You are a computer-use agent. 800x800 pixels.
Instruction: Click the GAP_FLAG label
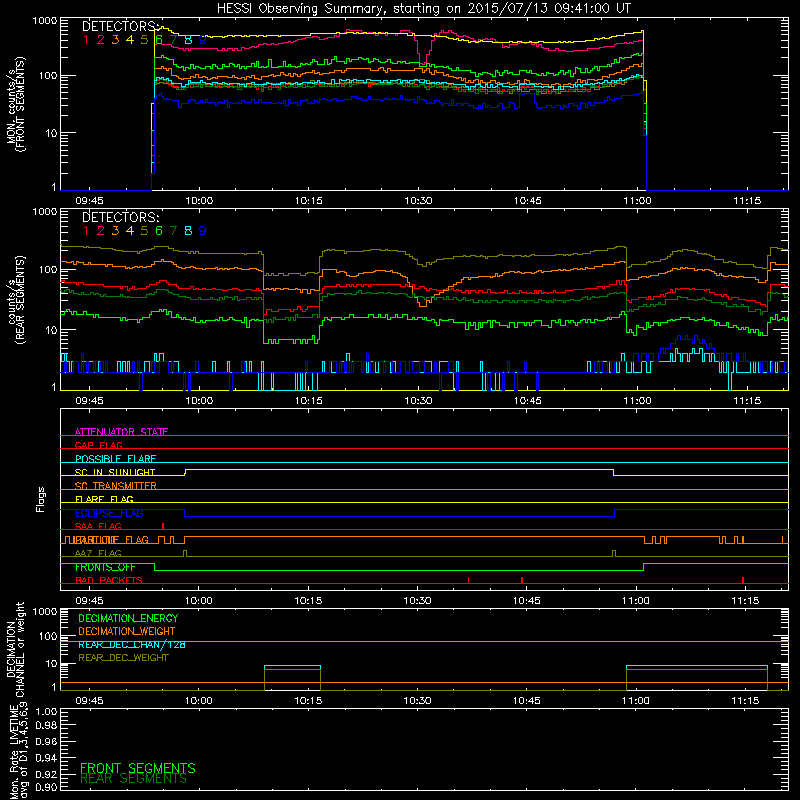[98, 445]
